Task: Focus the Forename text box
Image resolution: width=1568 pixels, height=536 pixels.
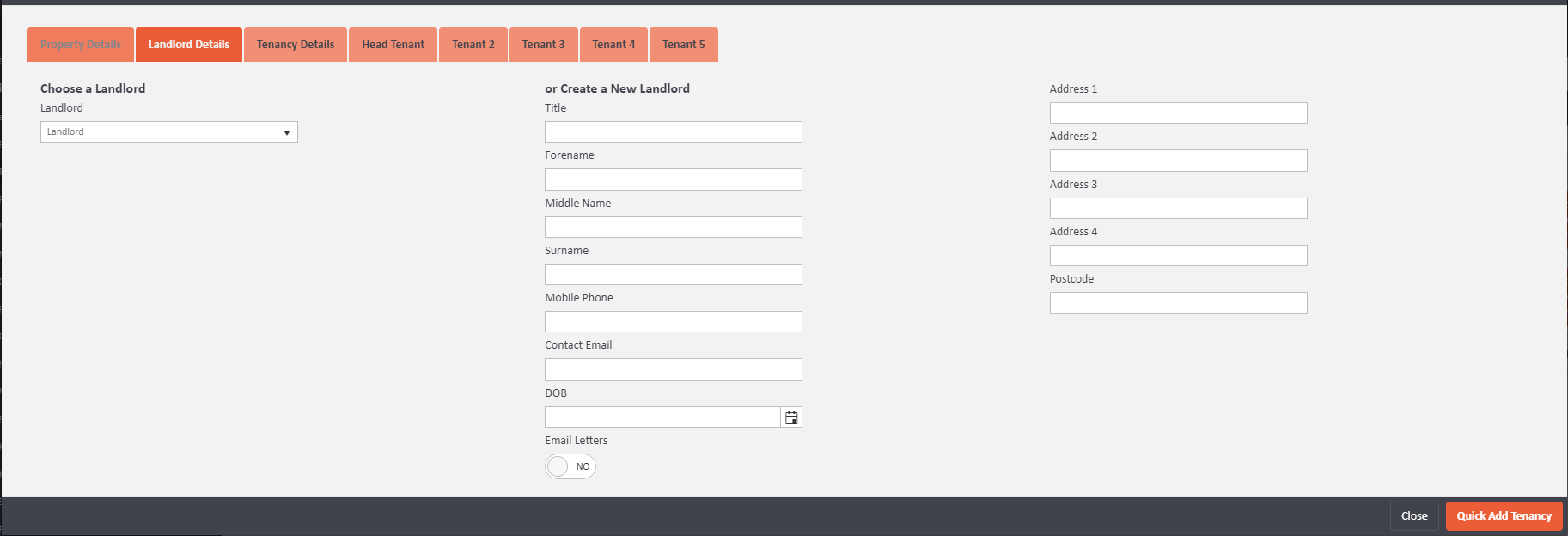Action: (673, 180)
